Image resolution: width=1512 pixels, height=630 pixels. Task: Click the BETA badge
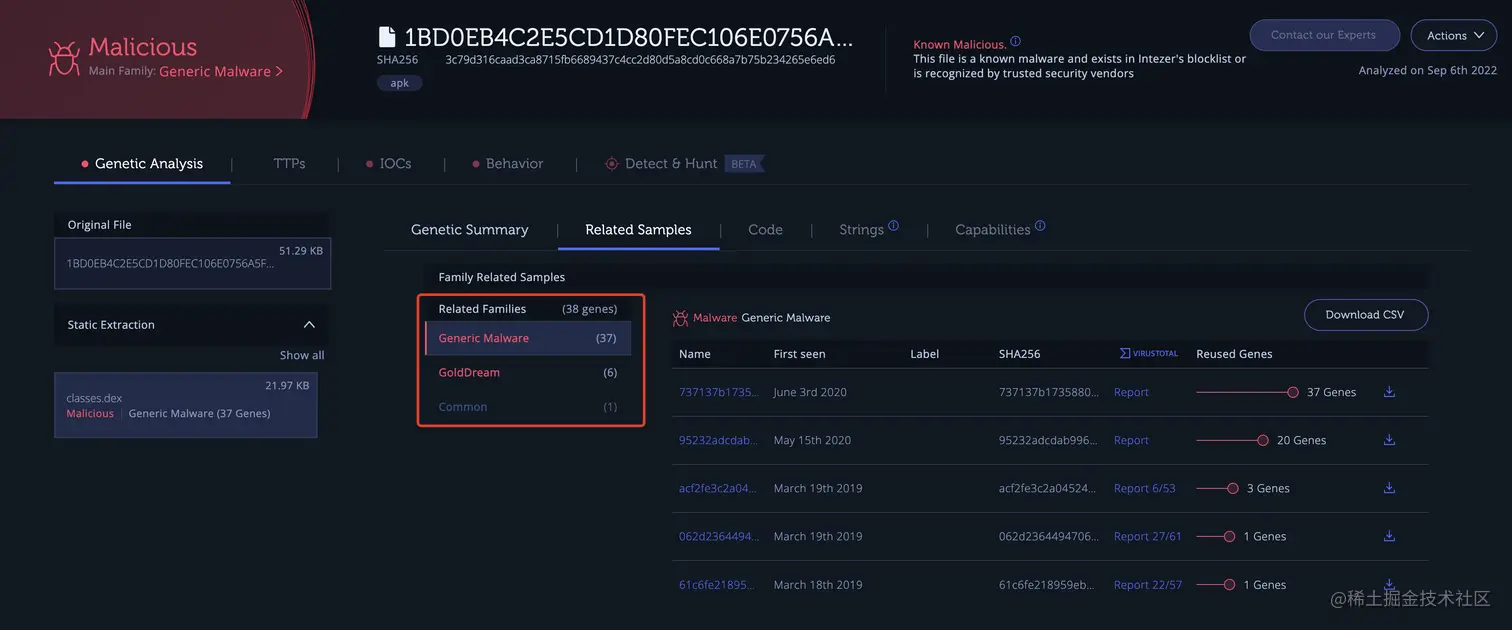(744, 164)
